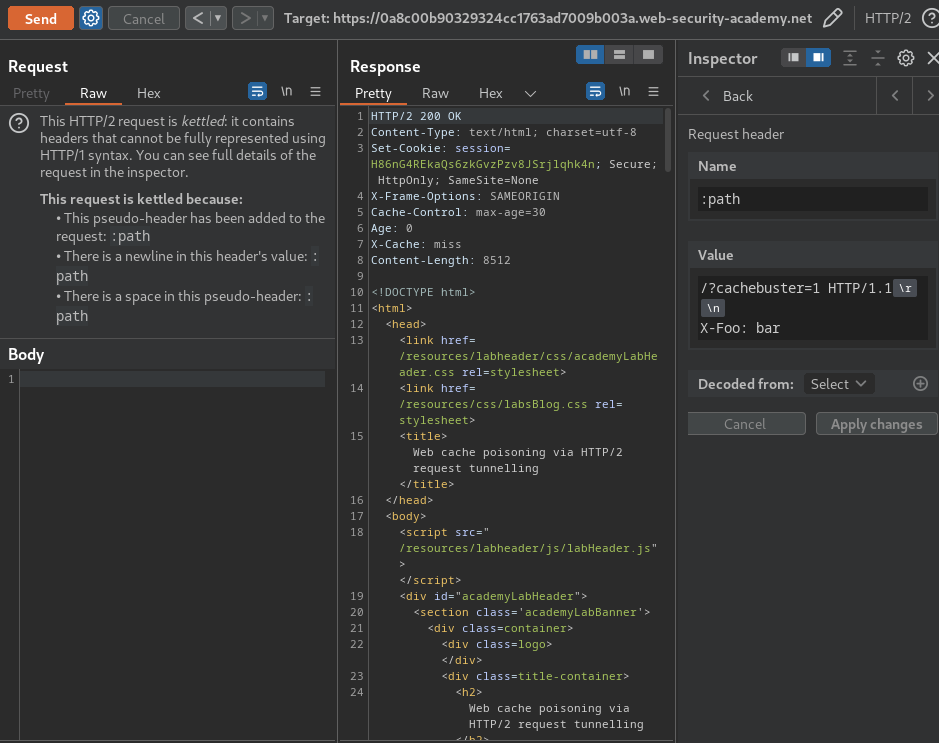The image size is (939, 743).
Task: Click the header Value text area
Action: 813,308
